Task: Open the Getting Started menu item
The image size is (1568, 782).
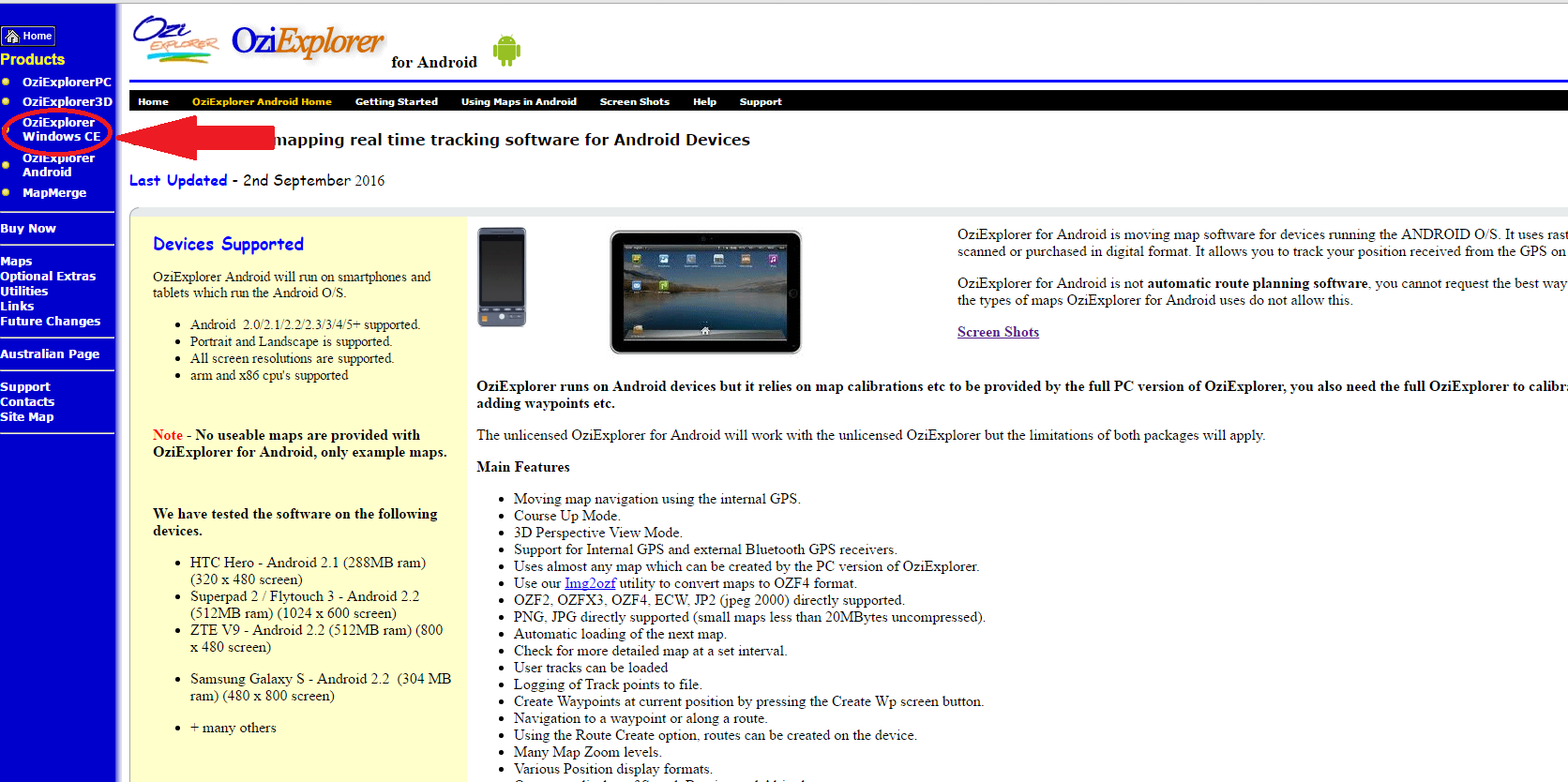Action: 397,101
